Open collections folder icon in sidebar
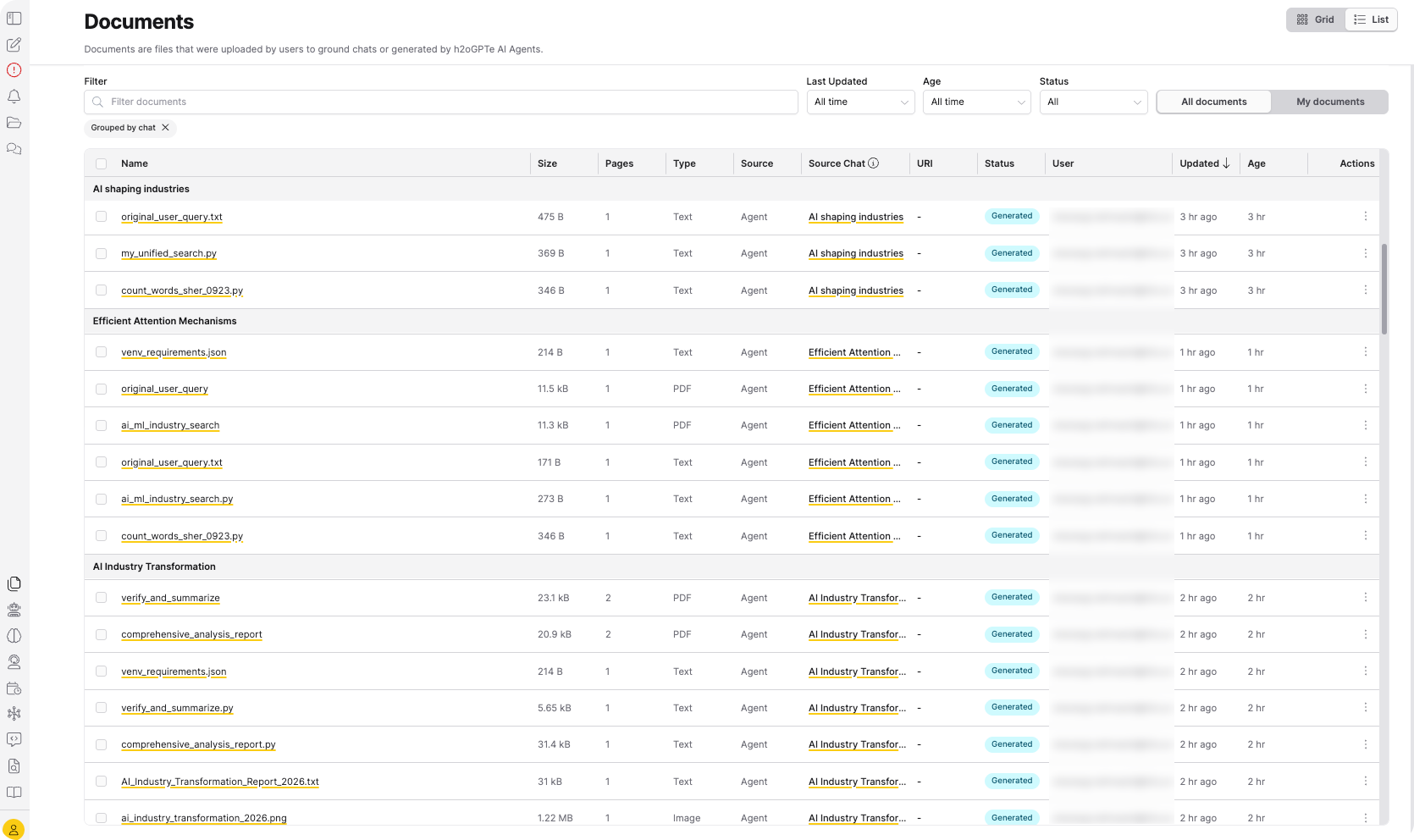Viewport: 1414px width, 840px height. click(14, 123)
